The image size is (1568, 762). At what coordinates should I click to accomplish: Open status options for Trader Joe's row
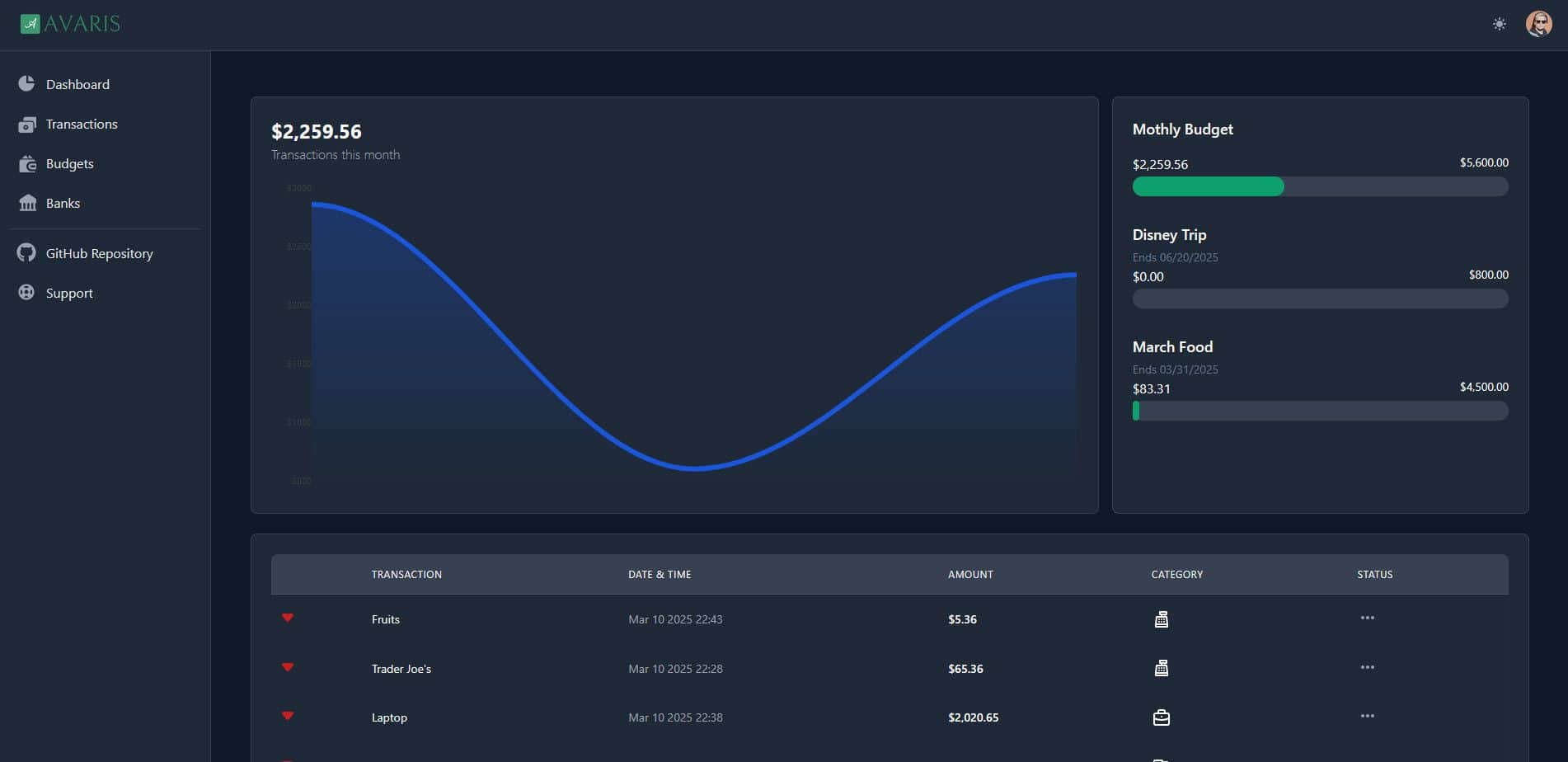pyautogui.click(x=1367, y=667)
